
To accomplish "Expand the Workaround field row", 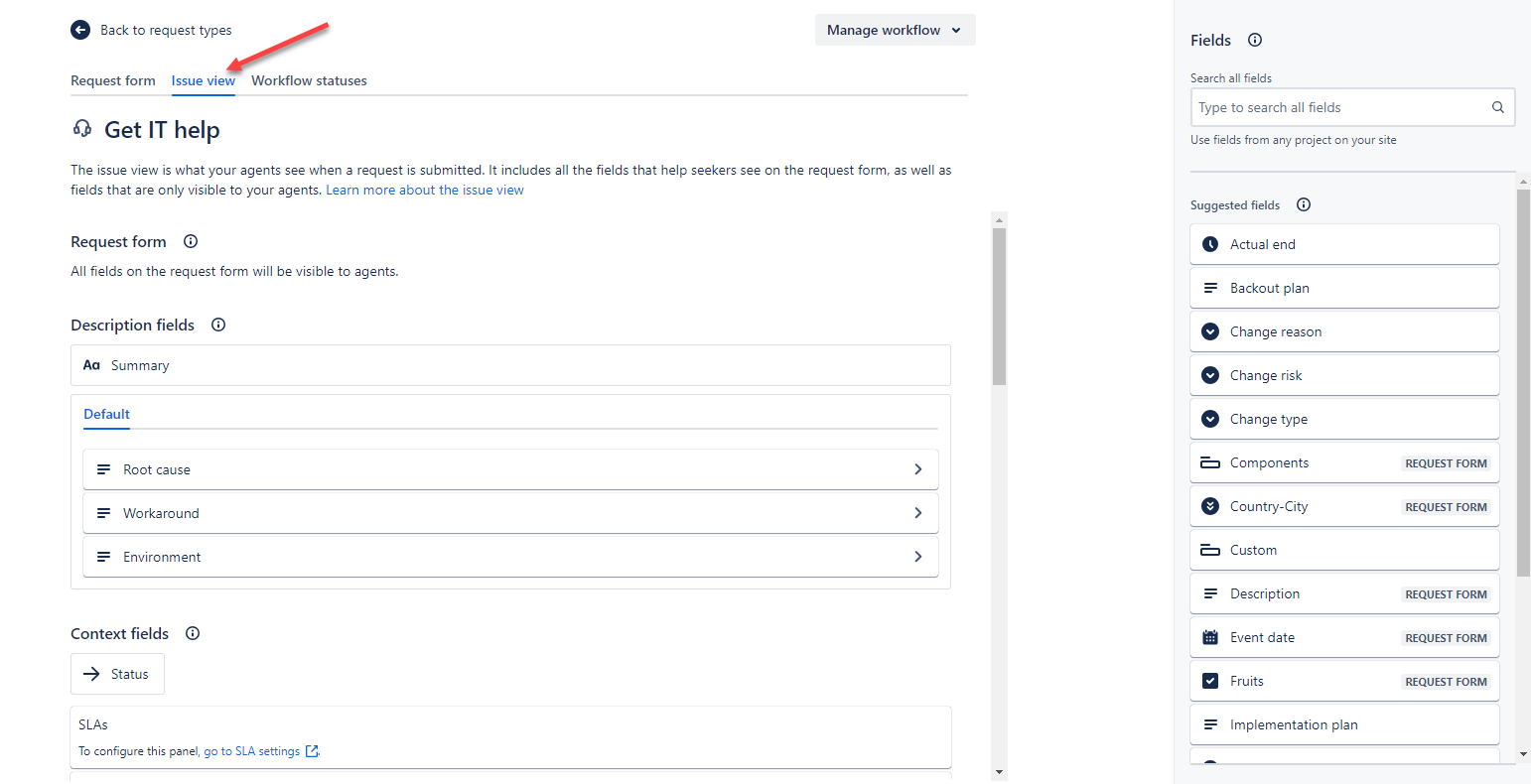I will click(917, 512).
